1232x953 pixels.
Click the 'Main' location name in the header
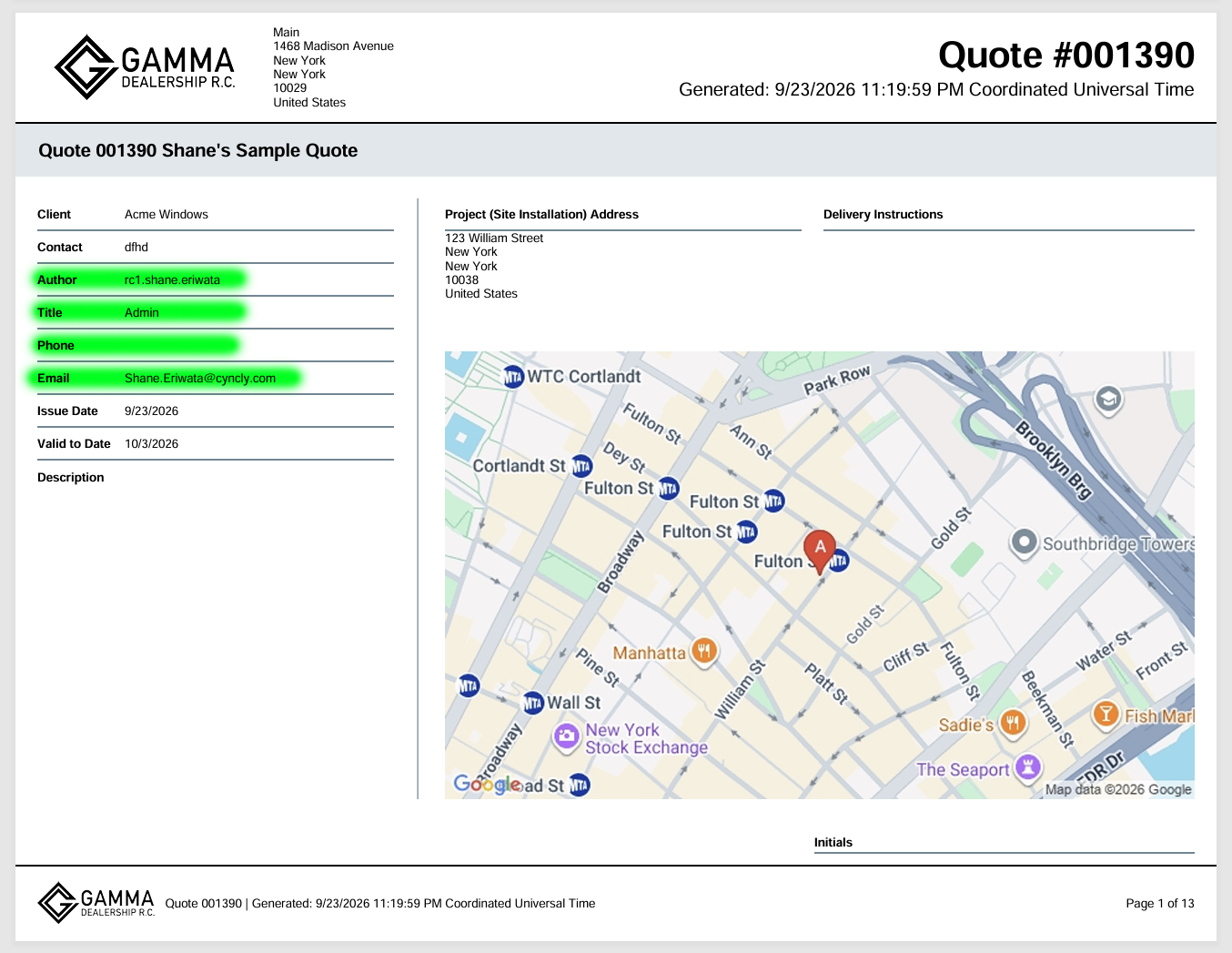(286, 32)
